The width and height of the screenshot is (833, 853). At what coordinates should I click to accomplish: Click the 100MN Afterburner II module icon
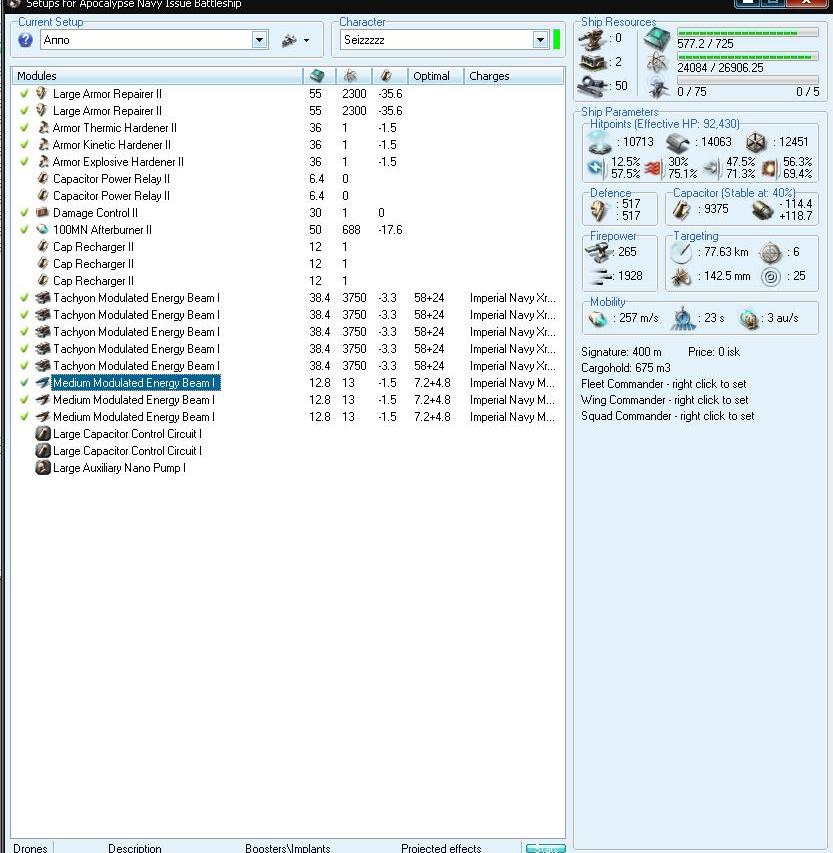[x=42, y=230]
